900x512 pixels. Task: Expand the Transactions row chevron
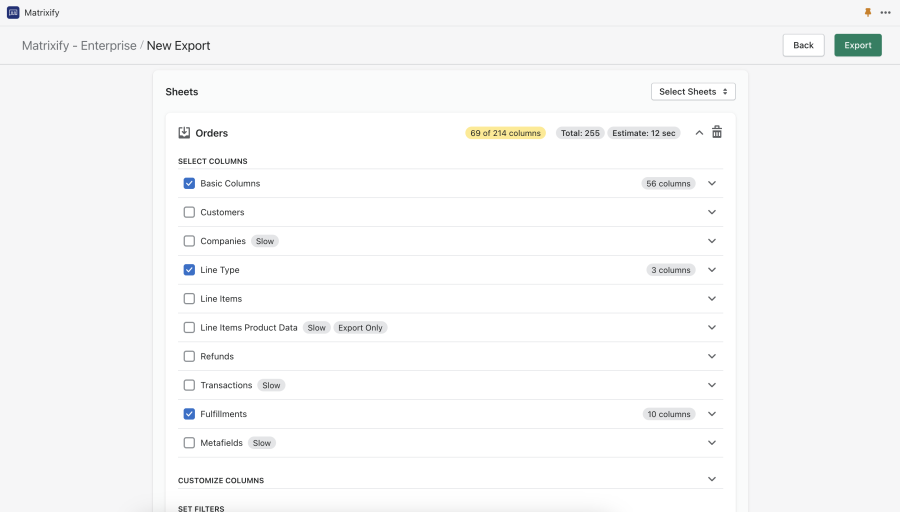coord(712,385)
